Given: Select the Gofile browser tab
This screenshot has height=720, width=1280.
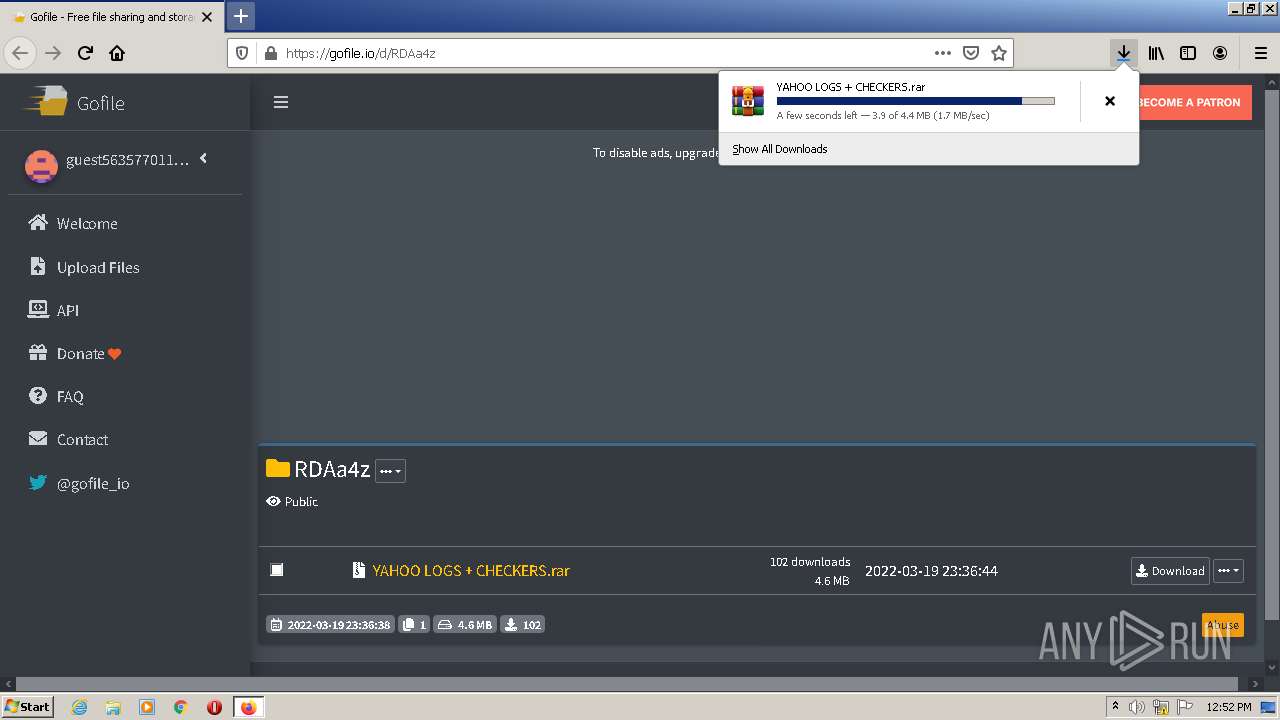Looking at the screenshot, I should pos(112,17).
